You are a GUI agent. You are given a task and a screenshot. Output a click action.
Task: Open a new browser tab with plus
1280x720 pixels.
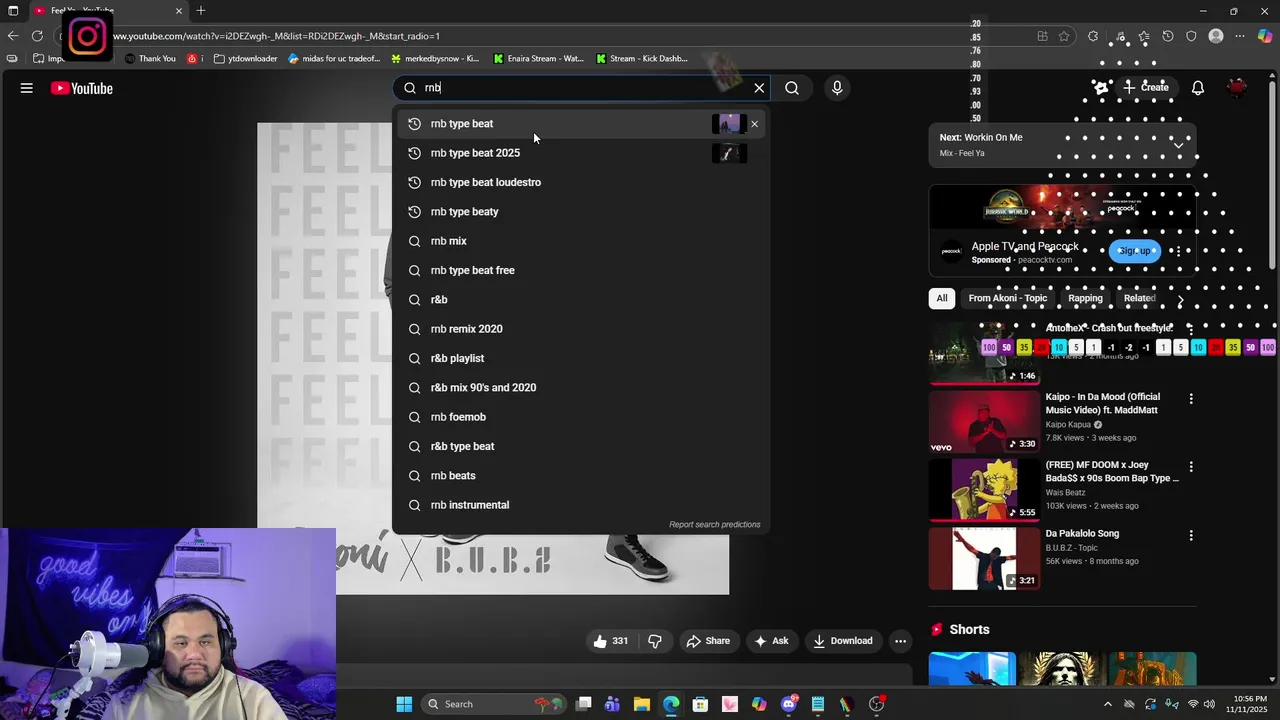click(x=201, y=11)
